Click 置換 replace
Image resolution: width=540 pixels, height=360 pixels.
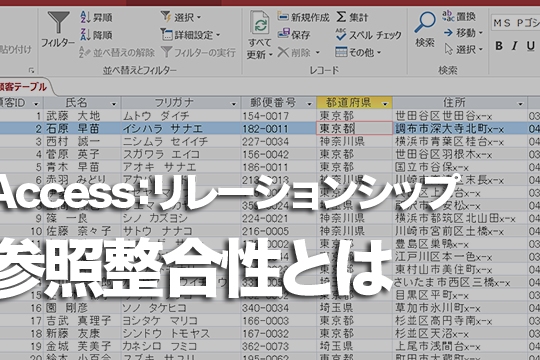[459, 16]
